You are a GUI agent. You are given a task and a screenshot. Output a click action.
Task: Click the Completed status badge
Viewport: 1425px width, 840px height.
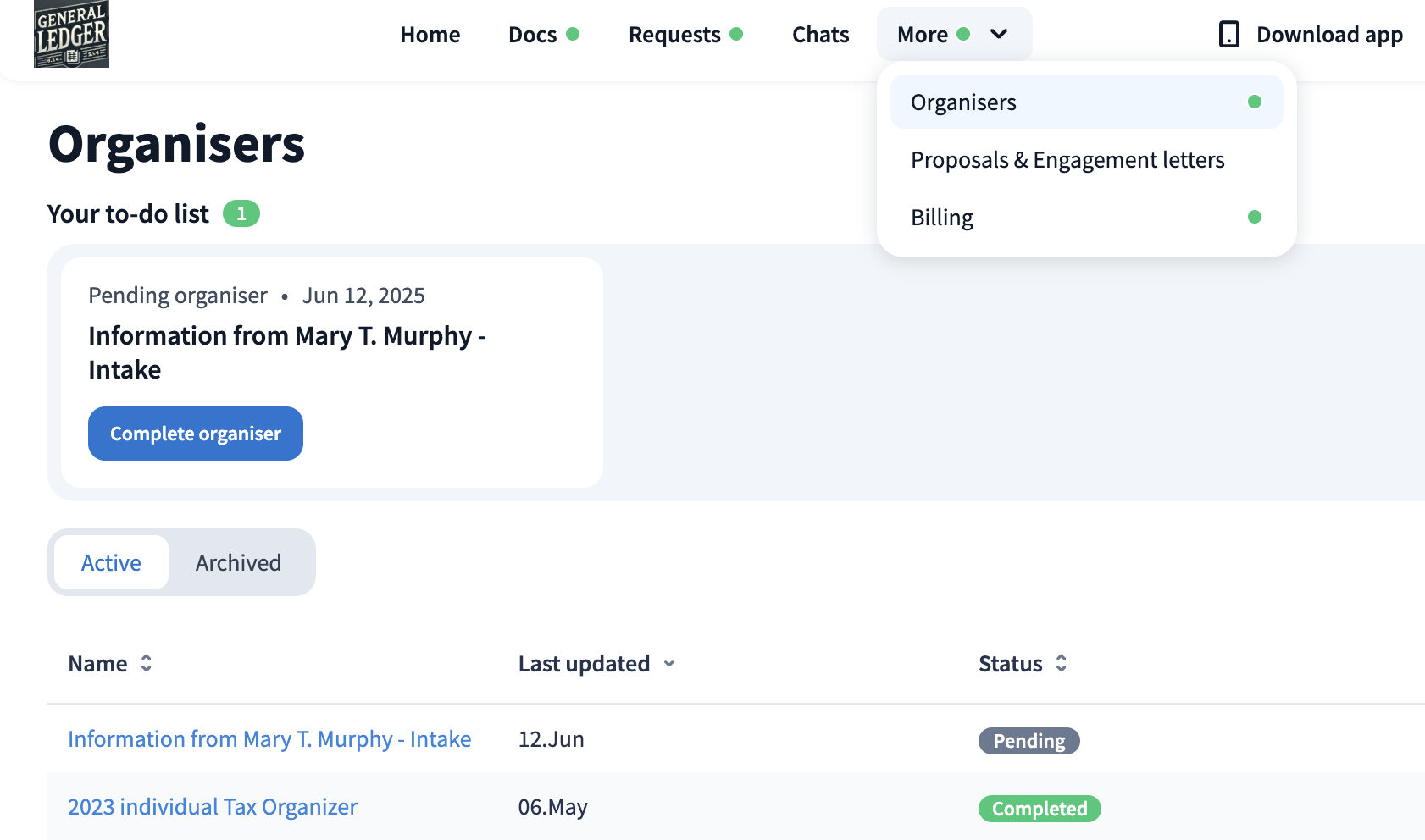1040,809
